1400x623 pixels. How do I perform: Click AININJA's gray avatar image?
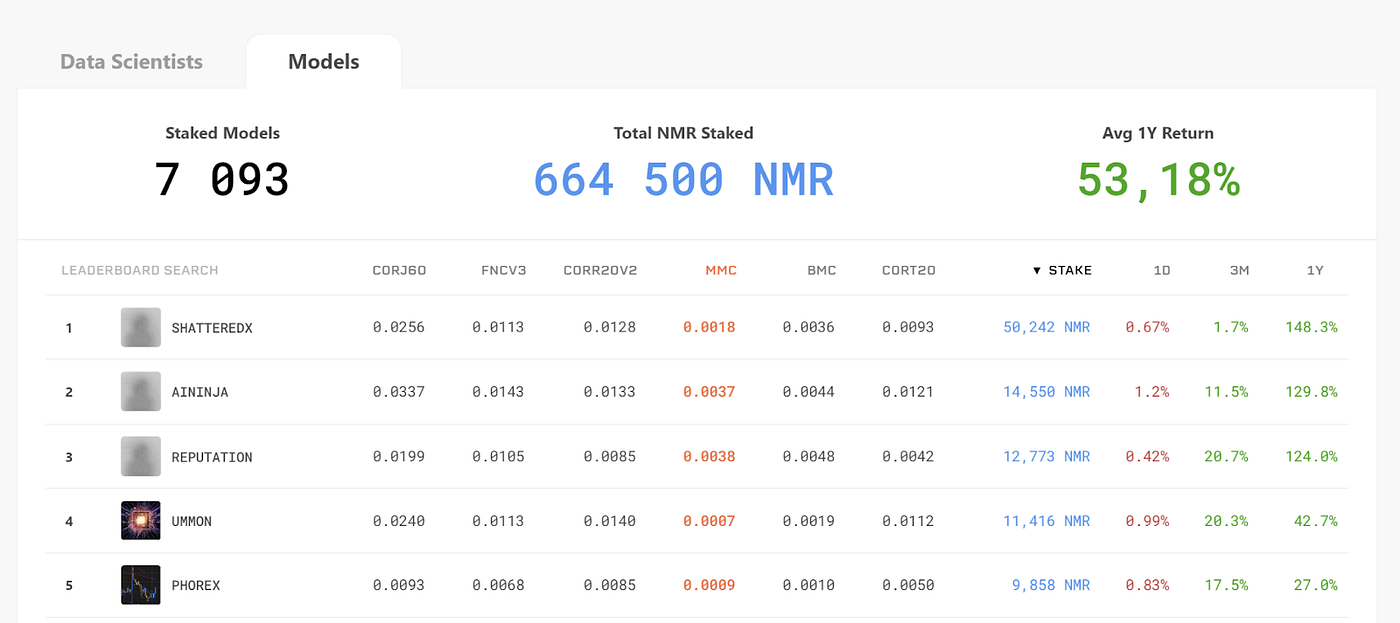tap(140, 391)
